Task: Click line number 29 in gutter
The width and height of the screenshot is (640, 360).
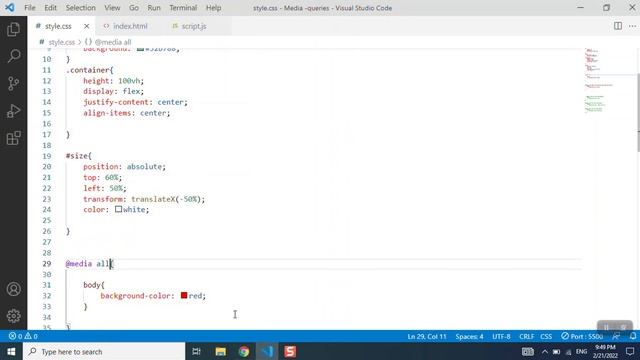Action: [x=47, y=264]
